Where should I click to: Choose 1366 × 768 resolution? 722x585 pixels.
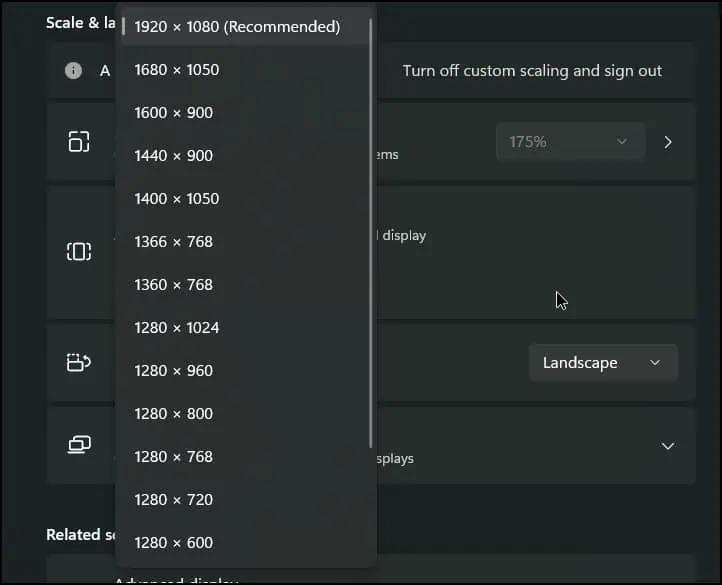click(174, 242)
